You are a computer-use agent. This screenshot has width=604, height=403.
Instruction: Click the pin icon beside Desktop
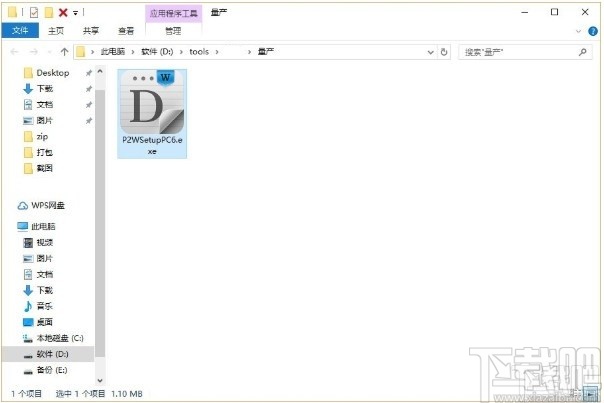point(89,73)
